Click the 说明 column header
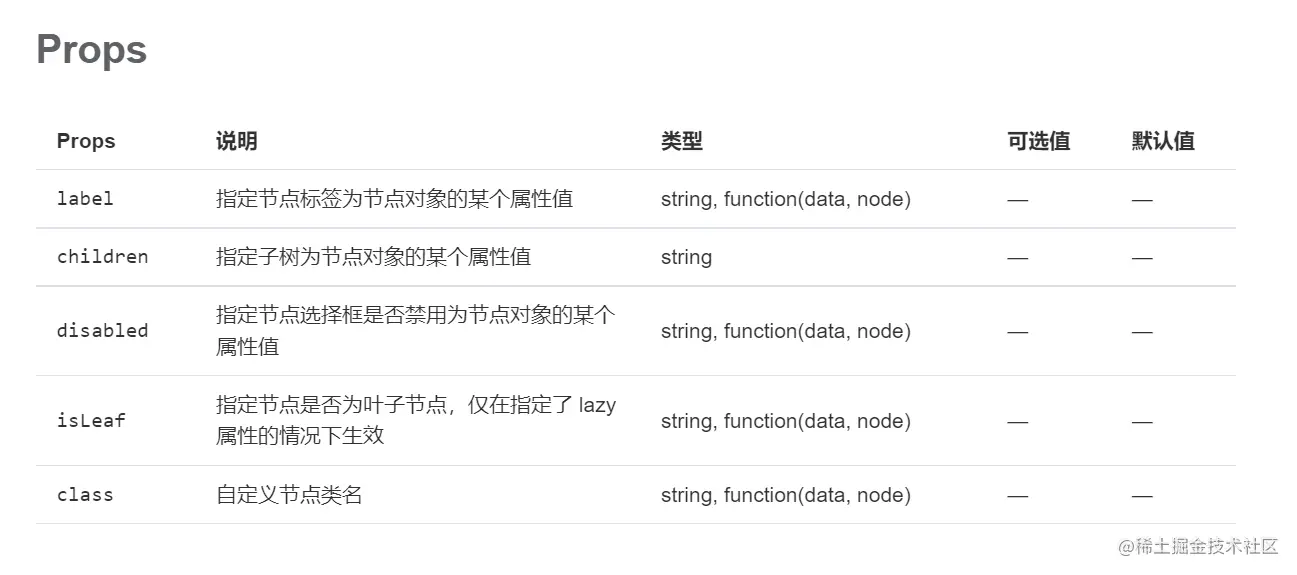Image resolution: width=1297 pixels, height=575 pixels. [x=237, y=141]
